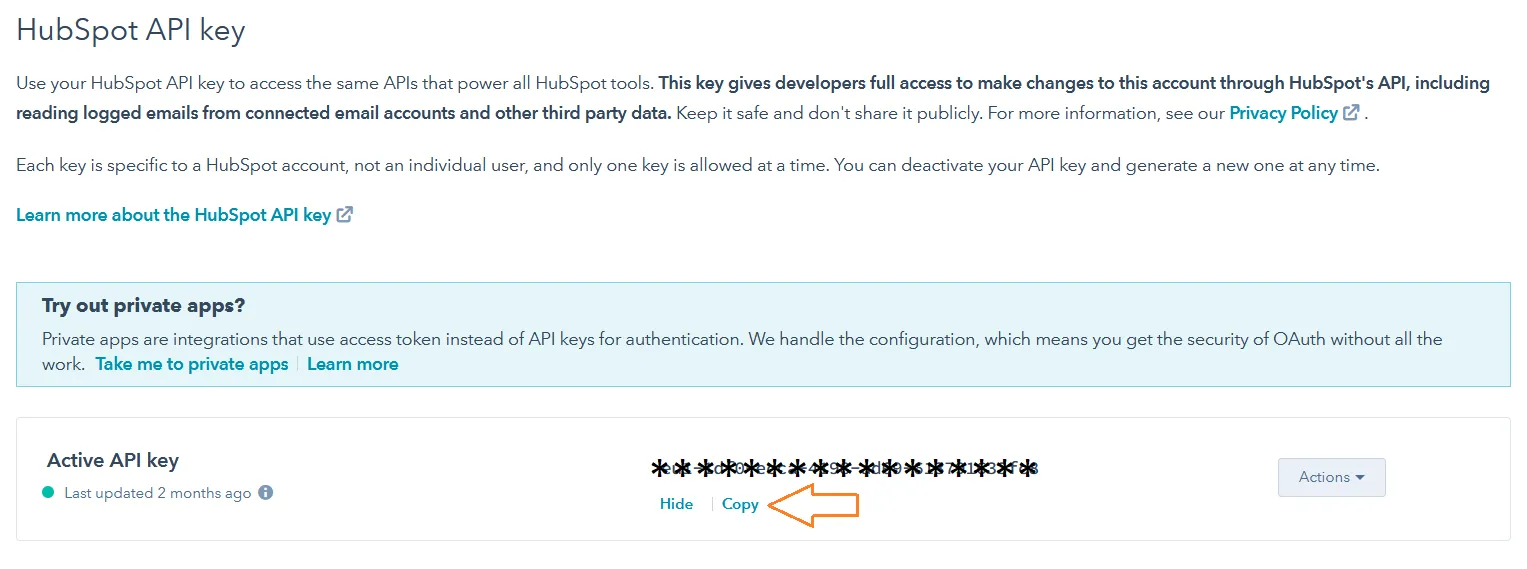Open the Privacy Policy link
1527x569 pixels.
pyautogui.click(x=1283, y=113)
